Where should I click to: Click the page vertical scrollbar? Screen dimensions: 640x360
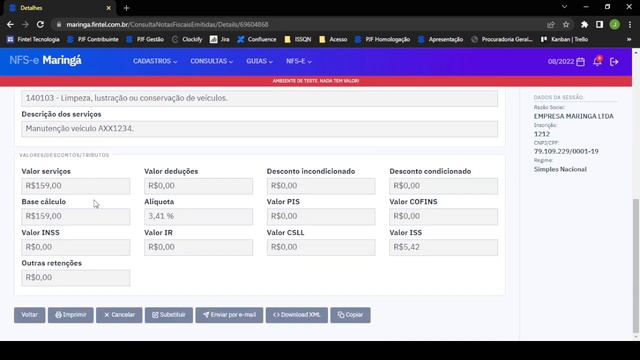(636, 265)
